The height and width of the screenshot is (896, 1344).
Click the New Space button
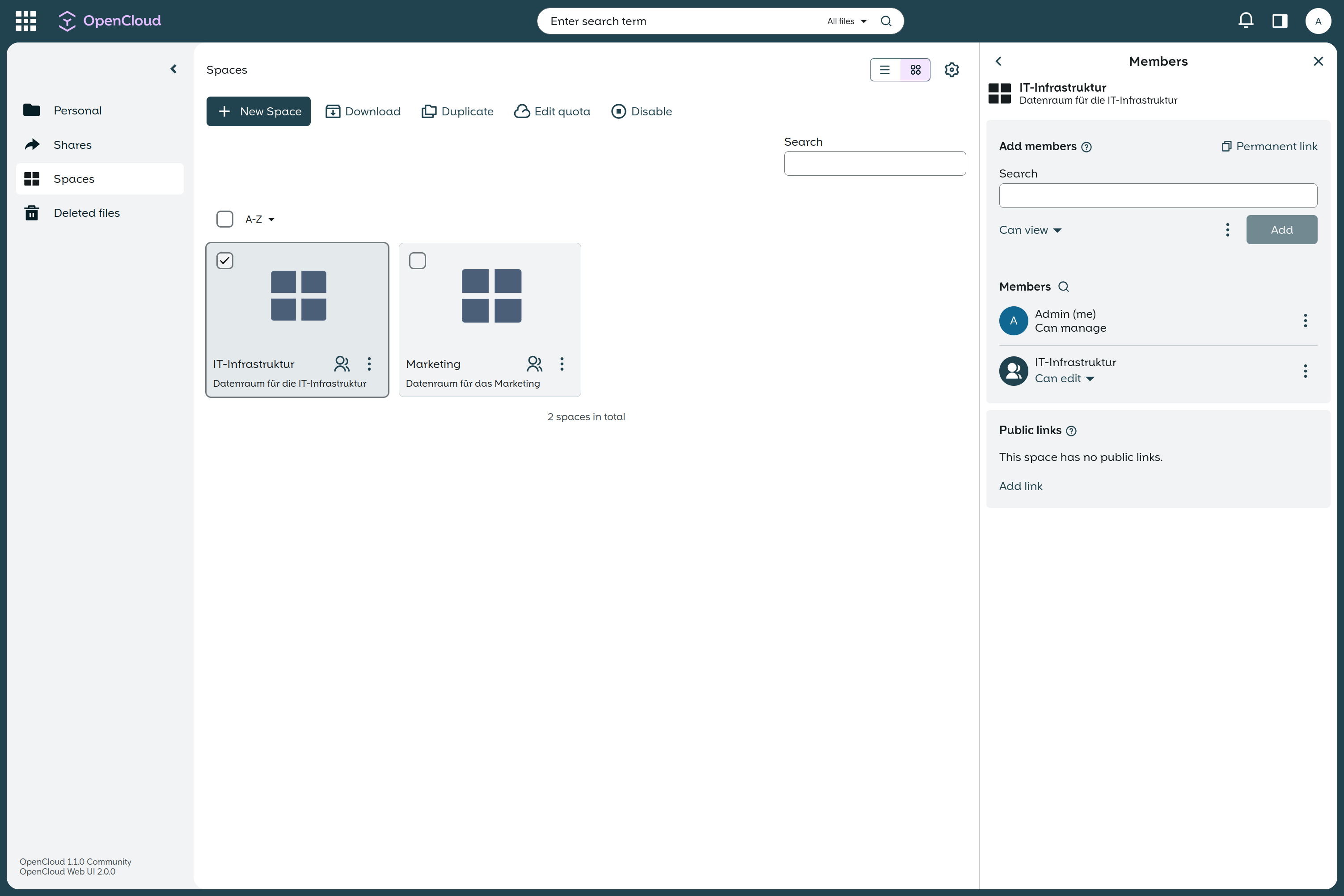point(258,111)
